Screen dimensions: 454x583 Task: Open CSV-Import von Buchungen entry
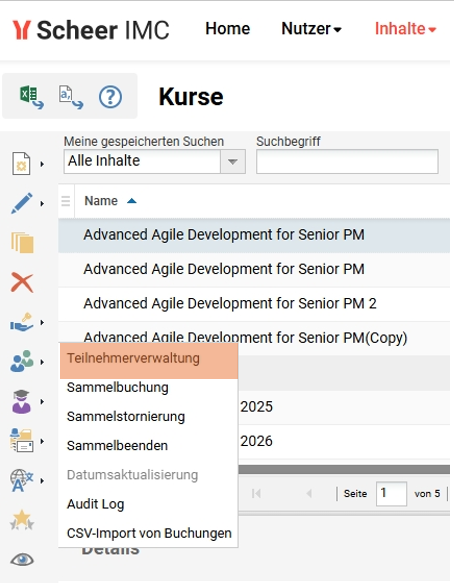(149, 533)
